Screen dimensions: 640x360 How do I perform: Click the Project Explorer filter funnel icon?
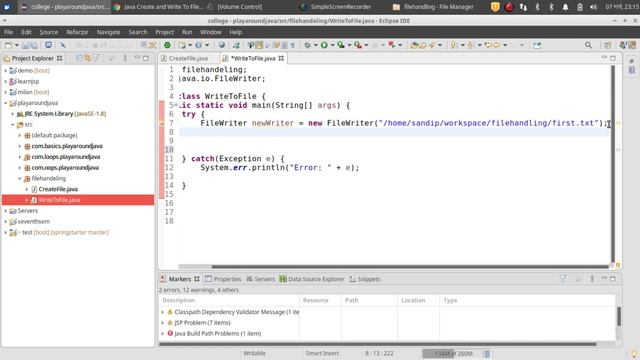click(x=96, y=58)
